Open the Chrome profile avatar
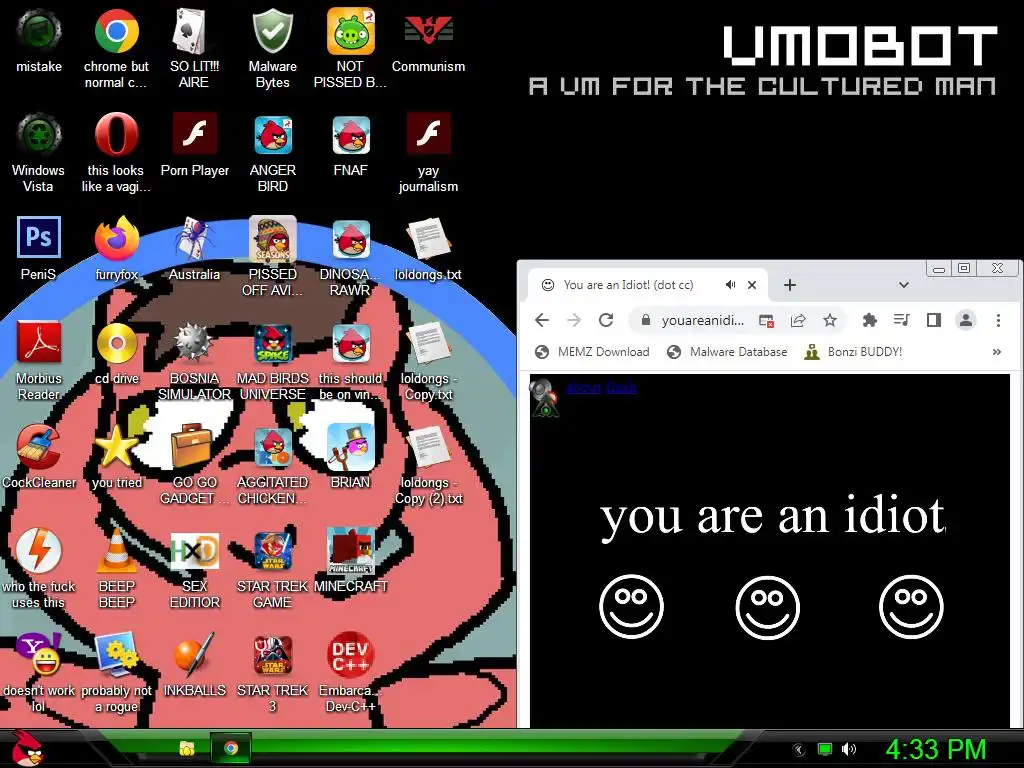Image resolution: width=1024 pixels, height=768 pixels. (x=966, y=320)
